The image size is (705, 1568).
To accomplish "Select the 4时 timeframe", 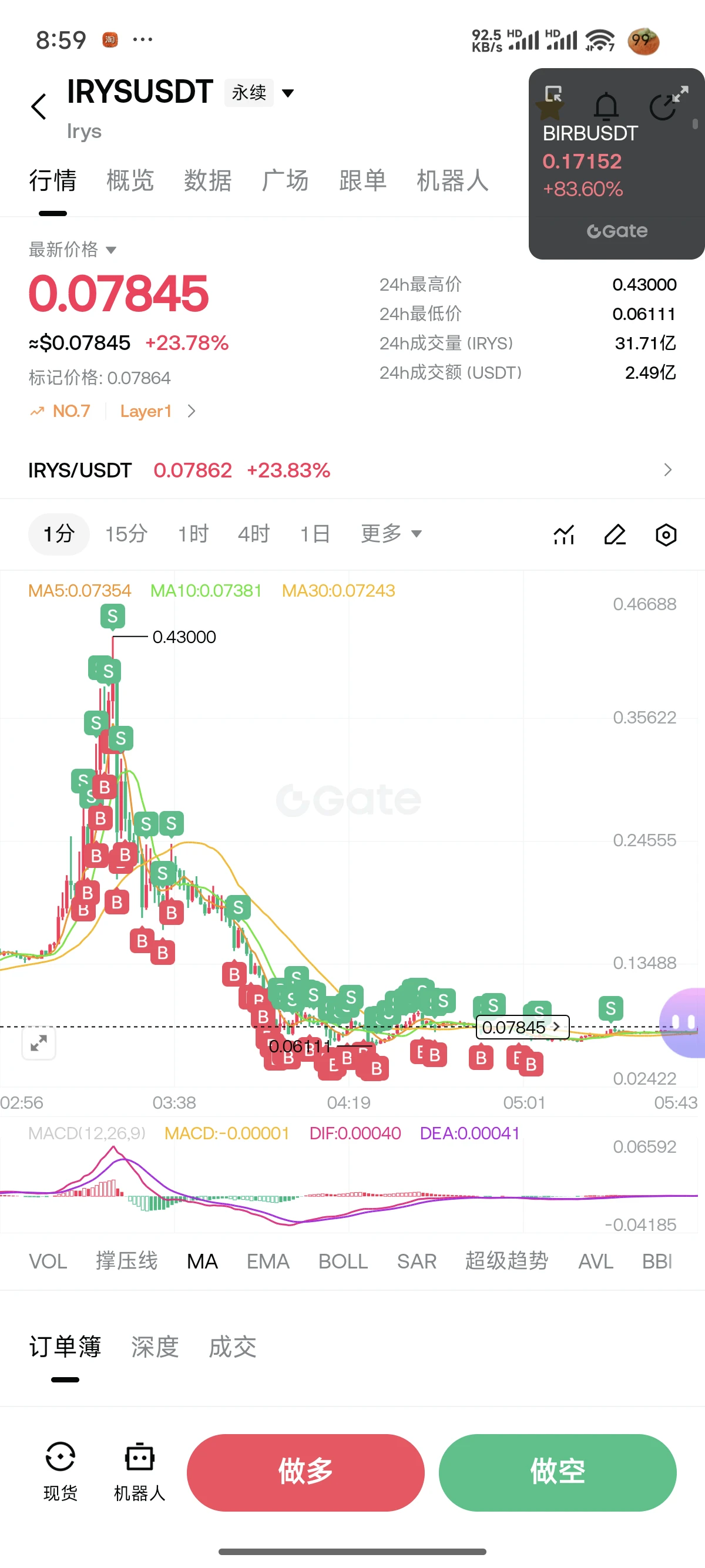I will tap(254, 534).
